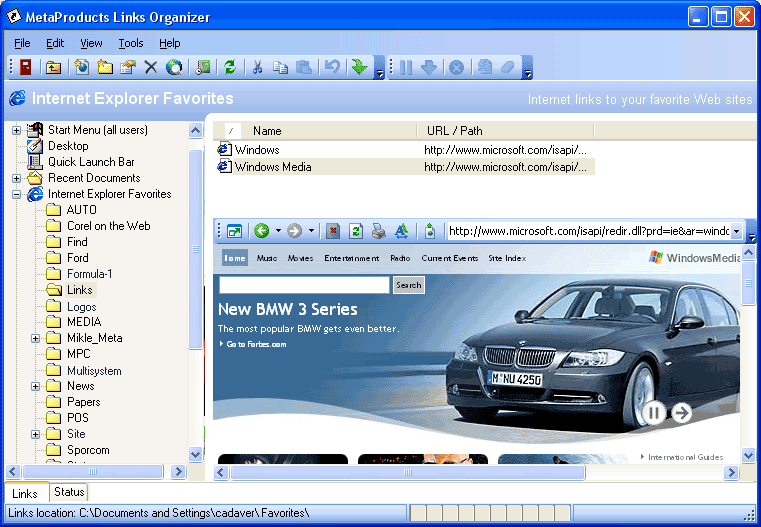
Task: Open the File menu
Action: pos(22,43)
